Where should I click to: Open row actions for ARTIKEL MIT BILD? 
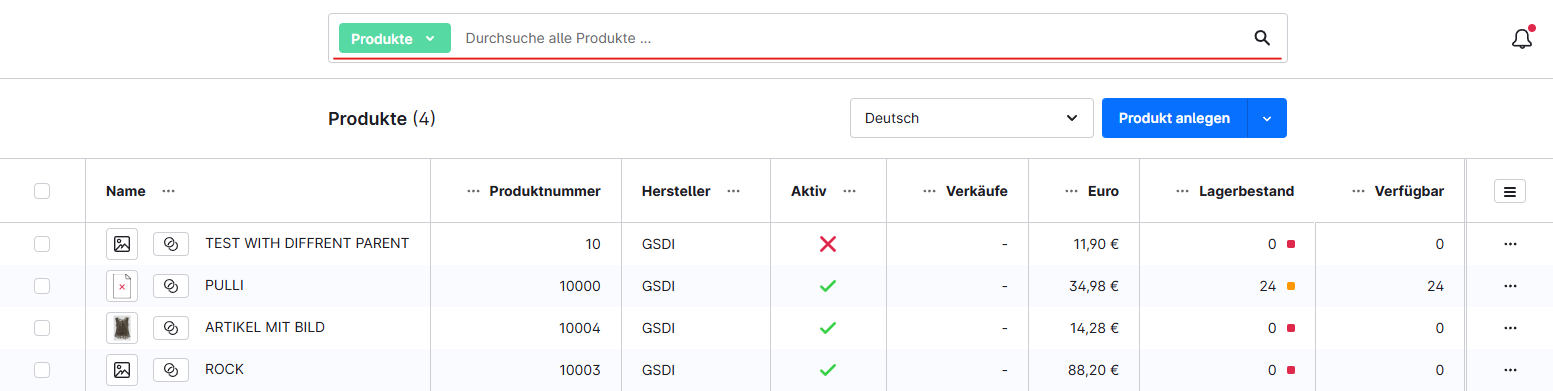pos(1510,328)
